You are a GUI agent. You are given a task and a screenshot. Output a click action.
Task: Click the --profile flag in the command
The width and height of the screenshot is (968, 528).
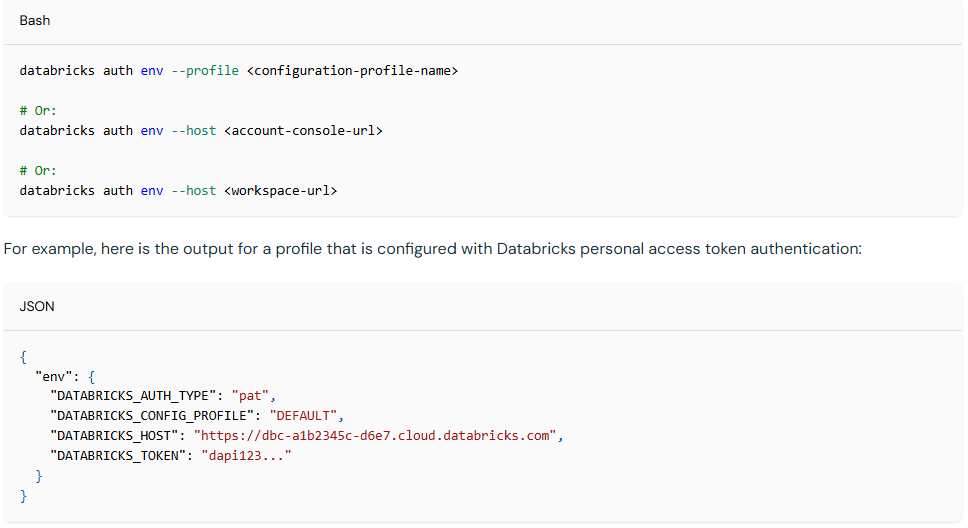tap(205, 71)
